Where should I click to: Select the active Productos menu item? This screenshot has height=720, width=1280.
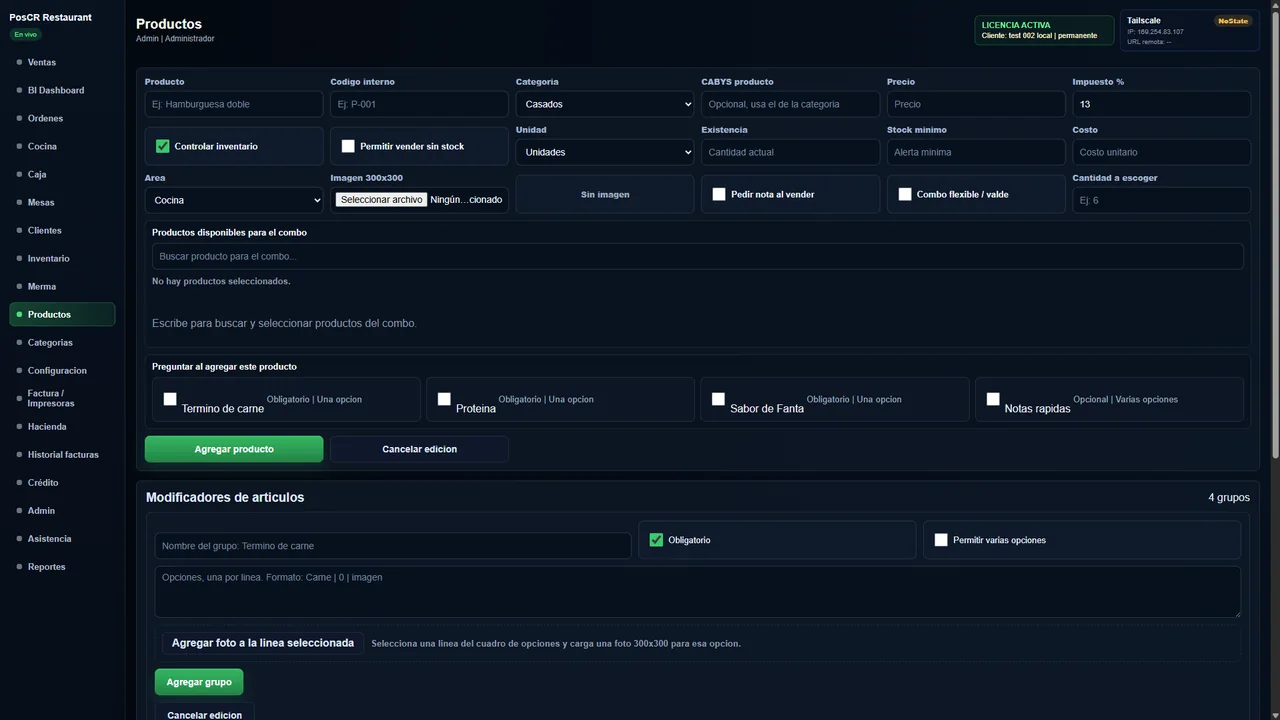coord(62,314)
